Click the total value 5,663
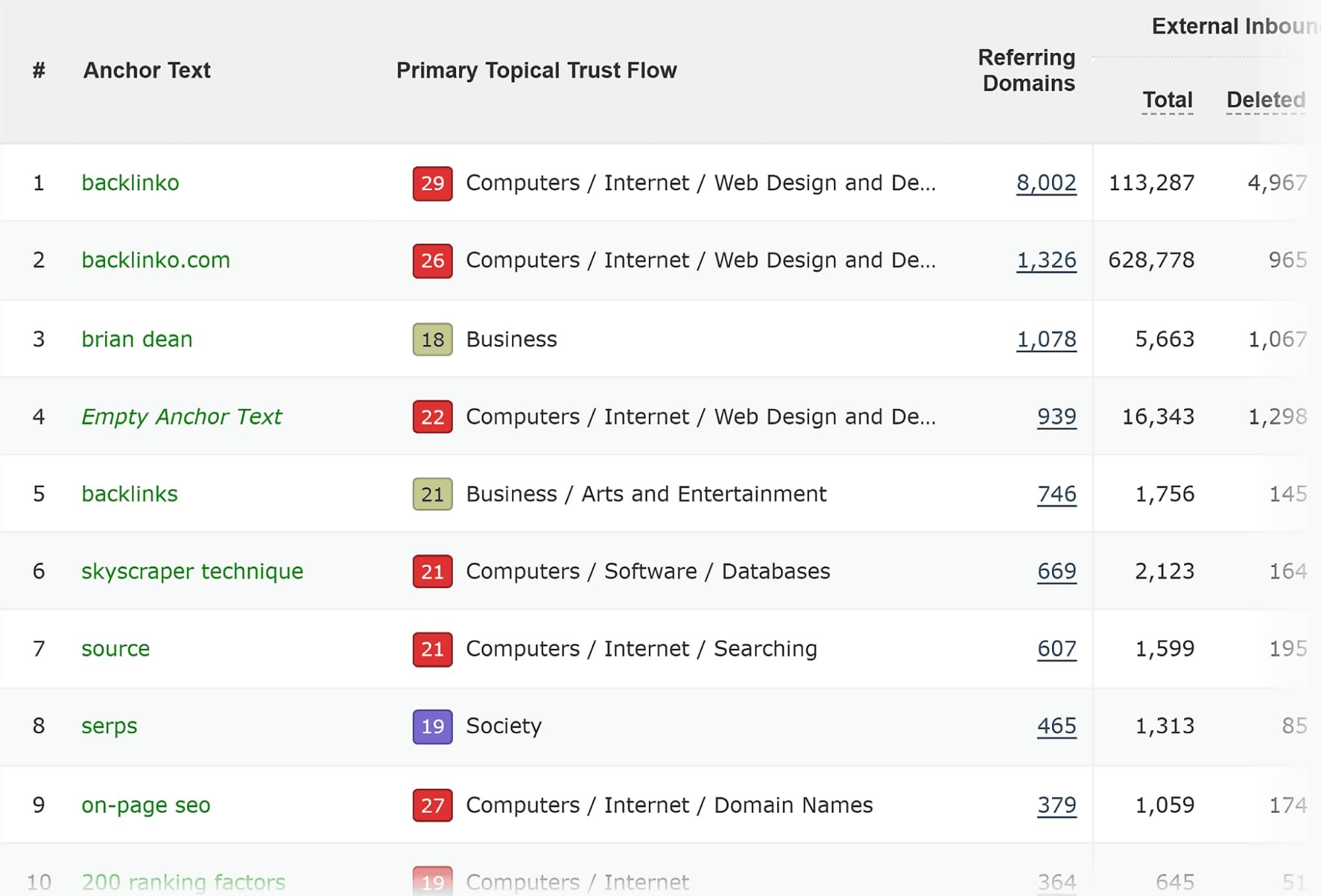Viewport: 1321px width, 896px height. point(1165,339)
